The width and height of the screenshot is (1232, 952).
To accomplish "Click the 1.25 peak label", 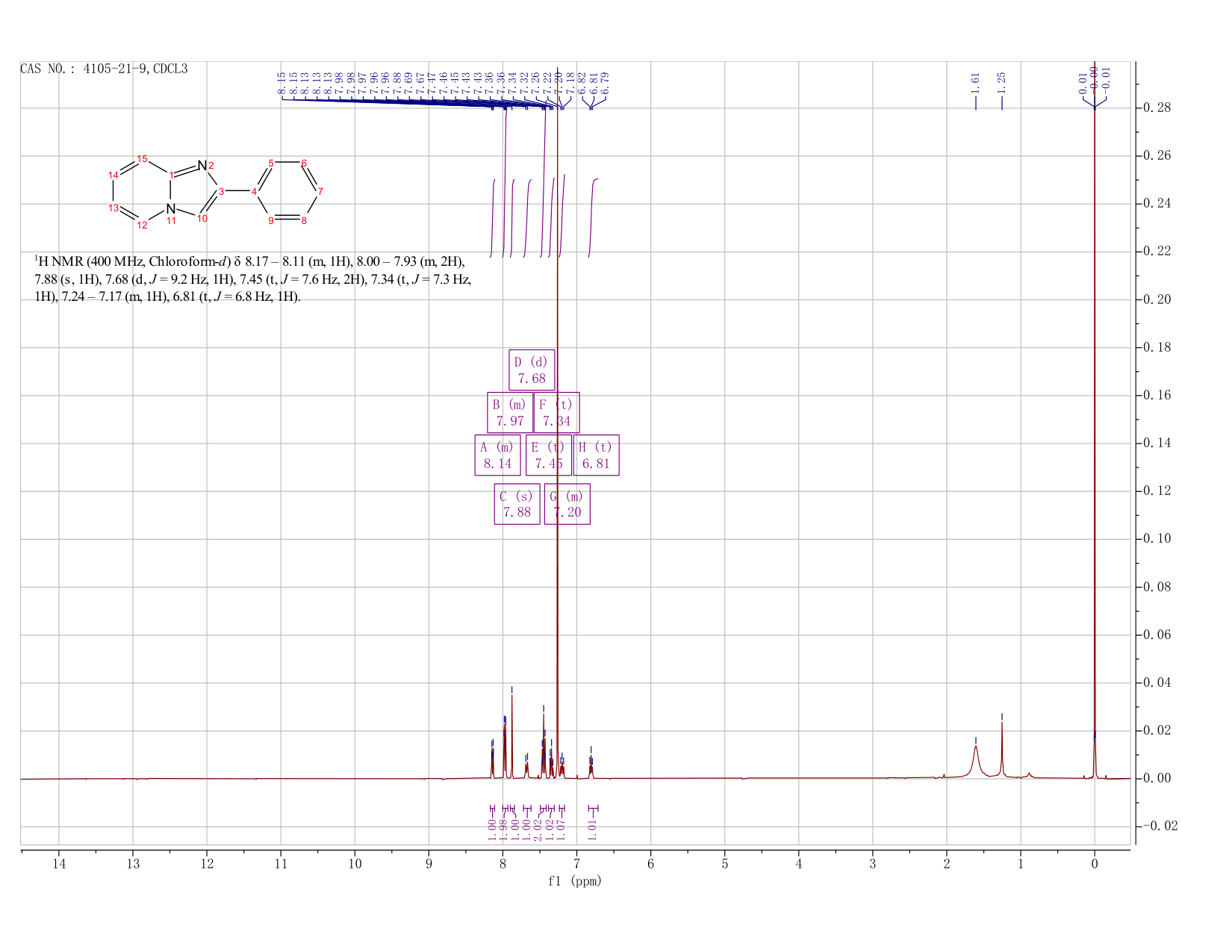I will click(x=1002, y=83).
